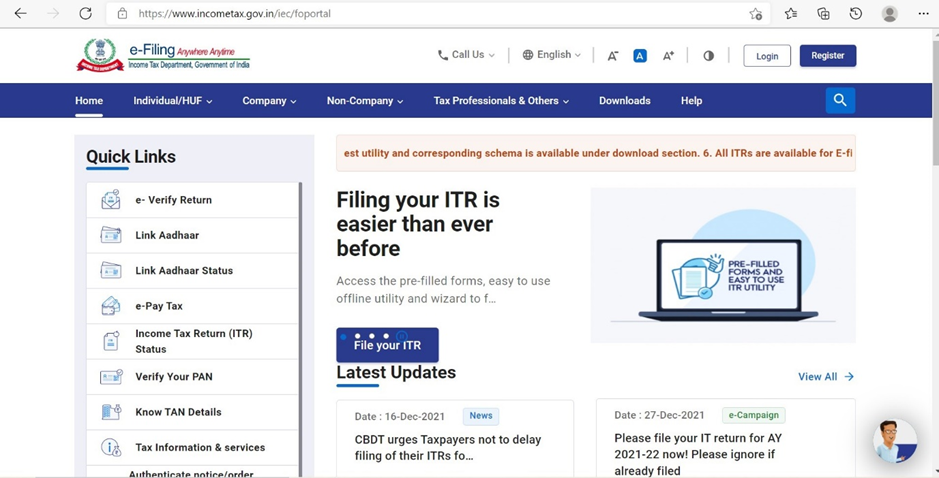
Task: Open the browser Favorites list icon
Action: [x=791, y=13]
